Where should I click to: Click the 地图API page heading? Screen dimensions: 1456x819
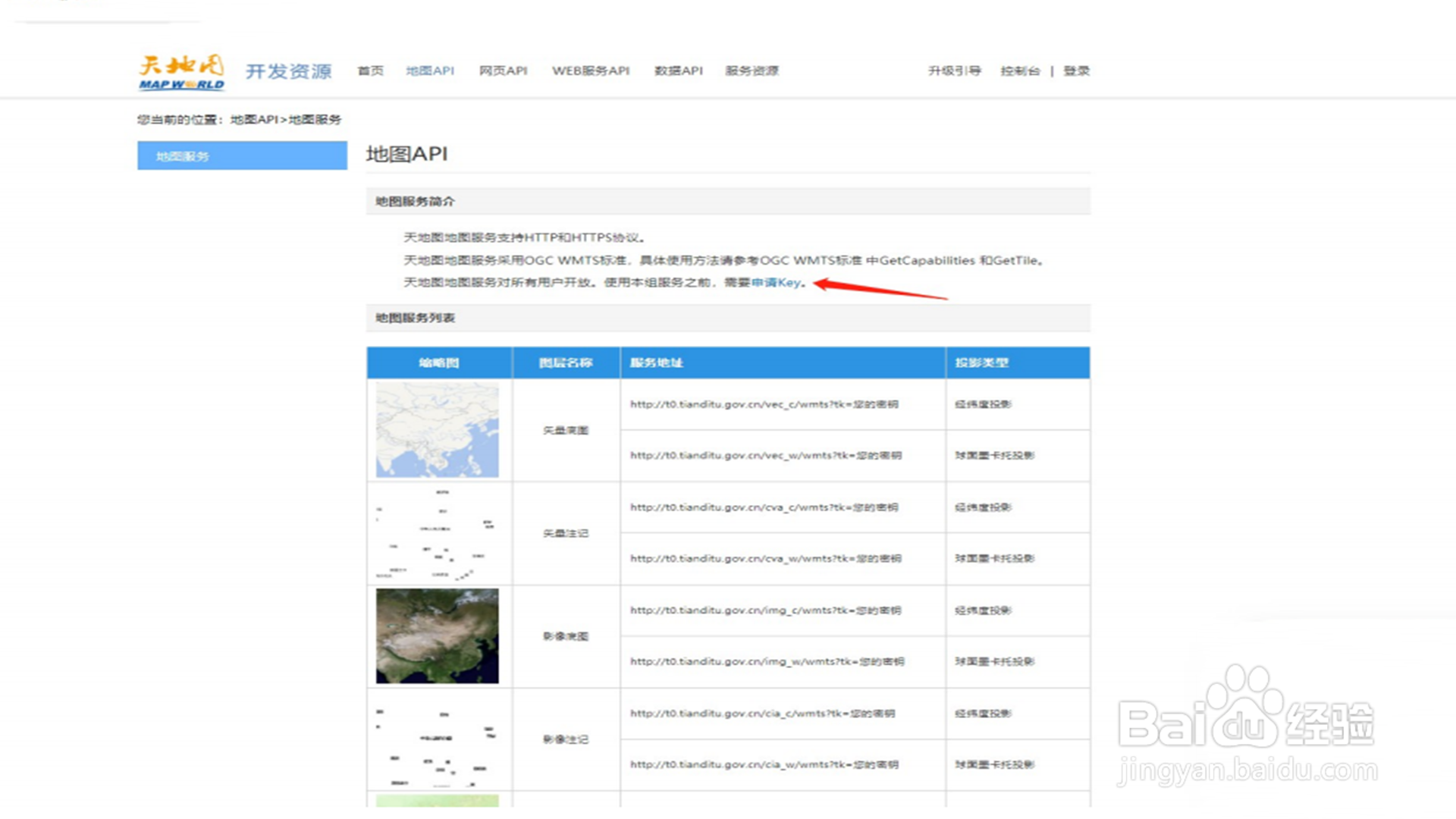407,154
